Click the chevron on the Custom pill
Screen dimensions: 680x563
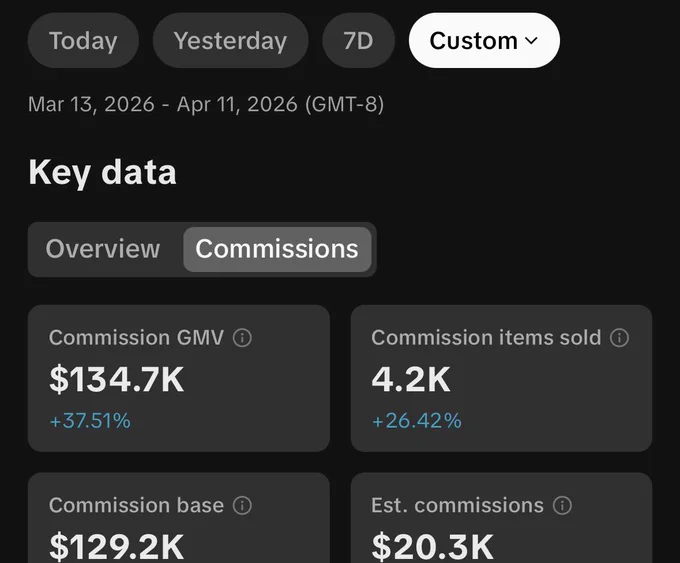pyautogui.click(x=531, y=41)
